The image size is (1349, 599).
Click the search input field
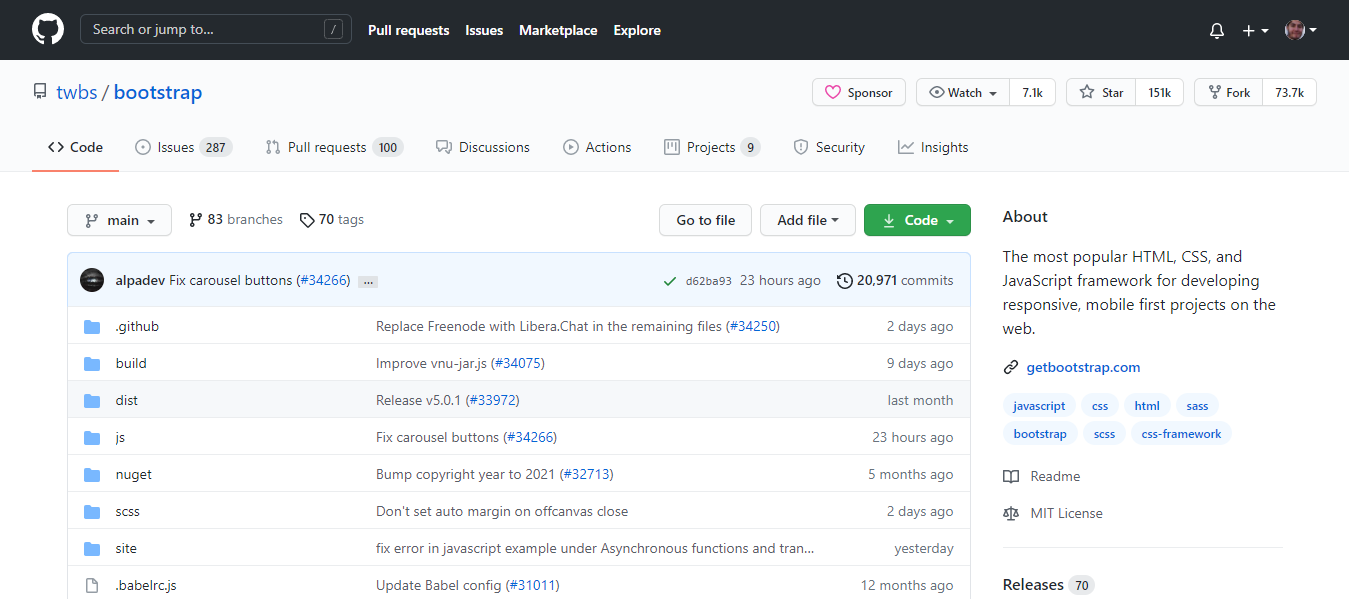click(x=215, y=29)
